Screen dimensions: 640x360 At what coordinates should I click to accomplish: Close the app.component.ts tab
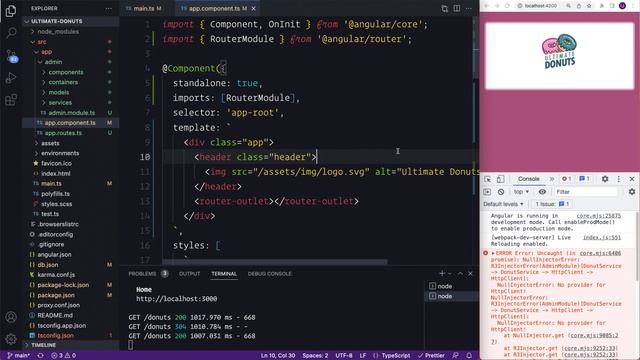253,8
